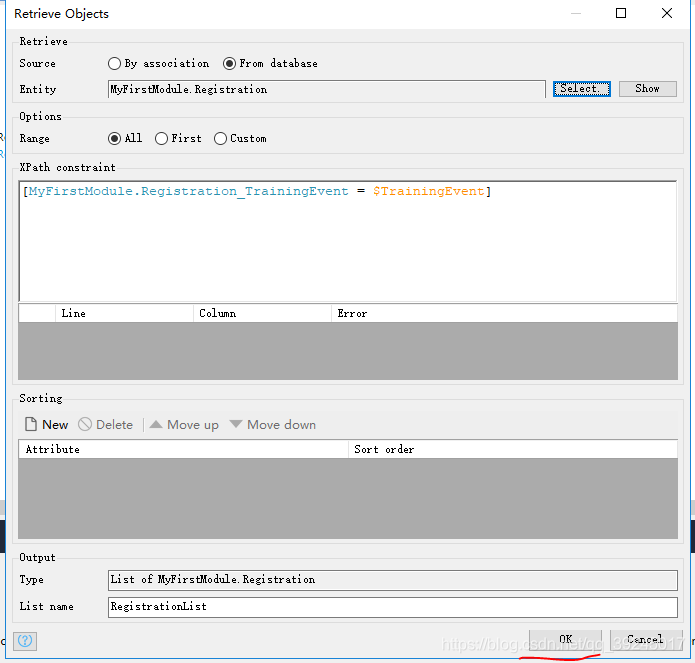Cancel the Retrieve Objects dialog
The height and width of the screenshot is (663, 695).
click(x=644, y=639)
